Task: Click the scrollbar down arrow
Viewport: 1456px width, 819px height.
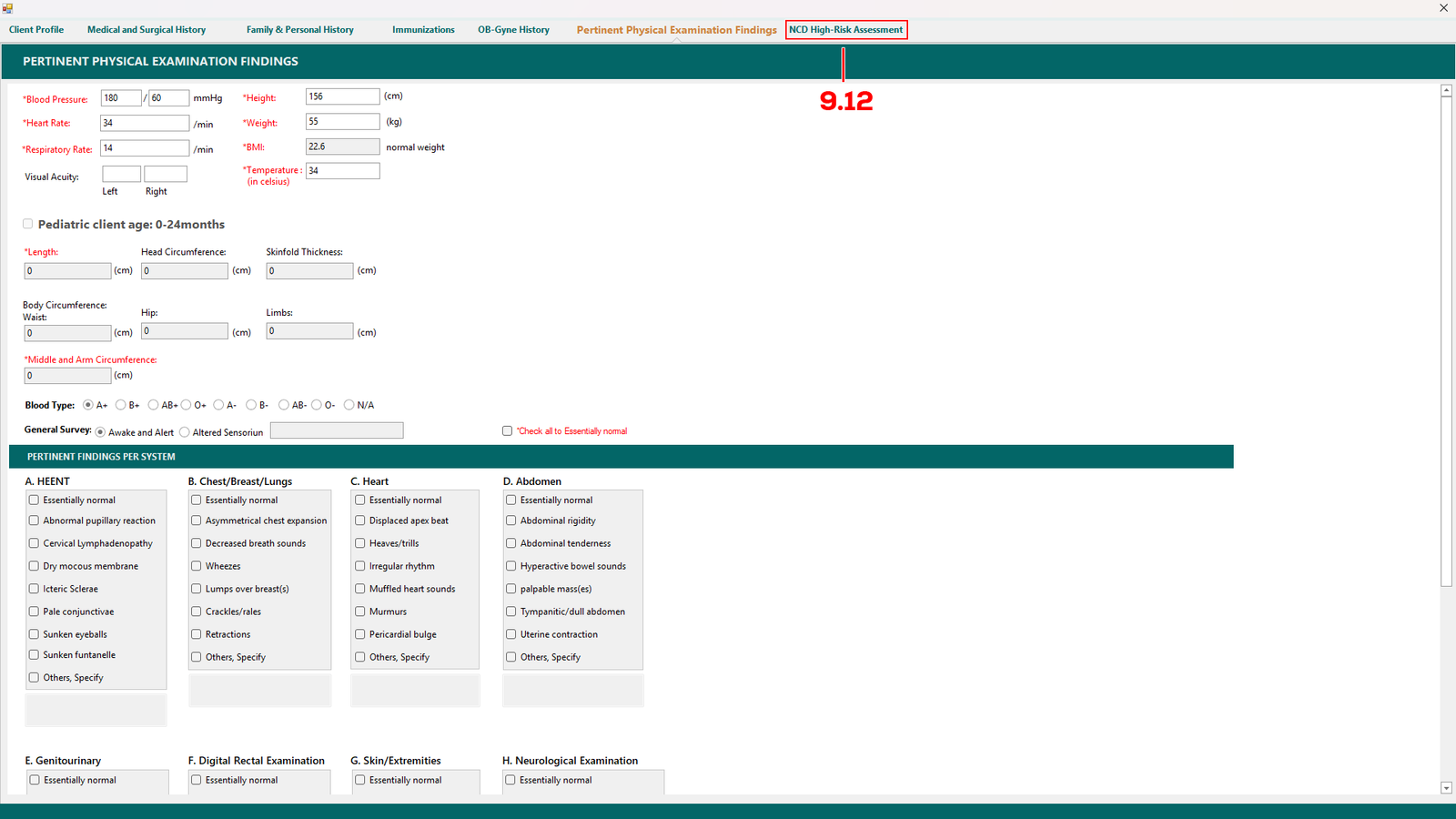Action: click(1446, 788)
